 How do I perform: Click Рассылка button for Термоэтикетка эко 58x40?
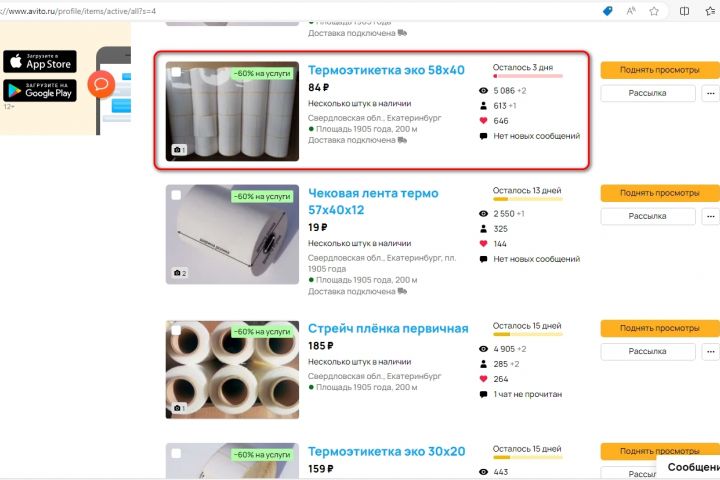point(648,93)
